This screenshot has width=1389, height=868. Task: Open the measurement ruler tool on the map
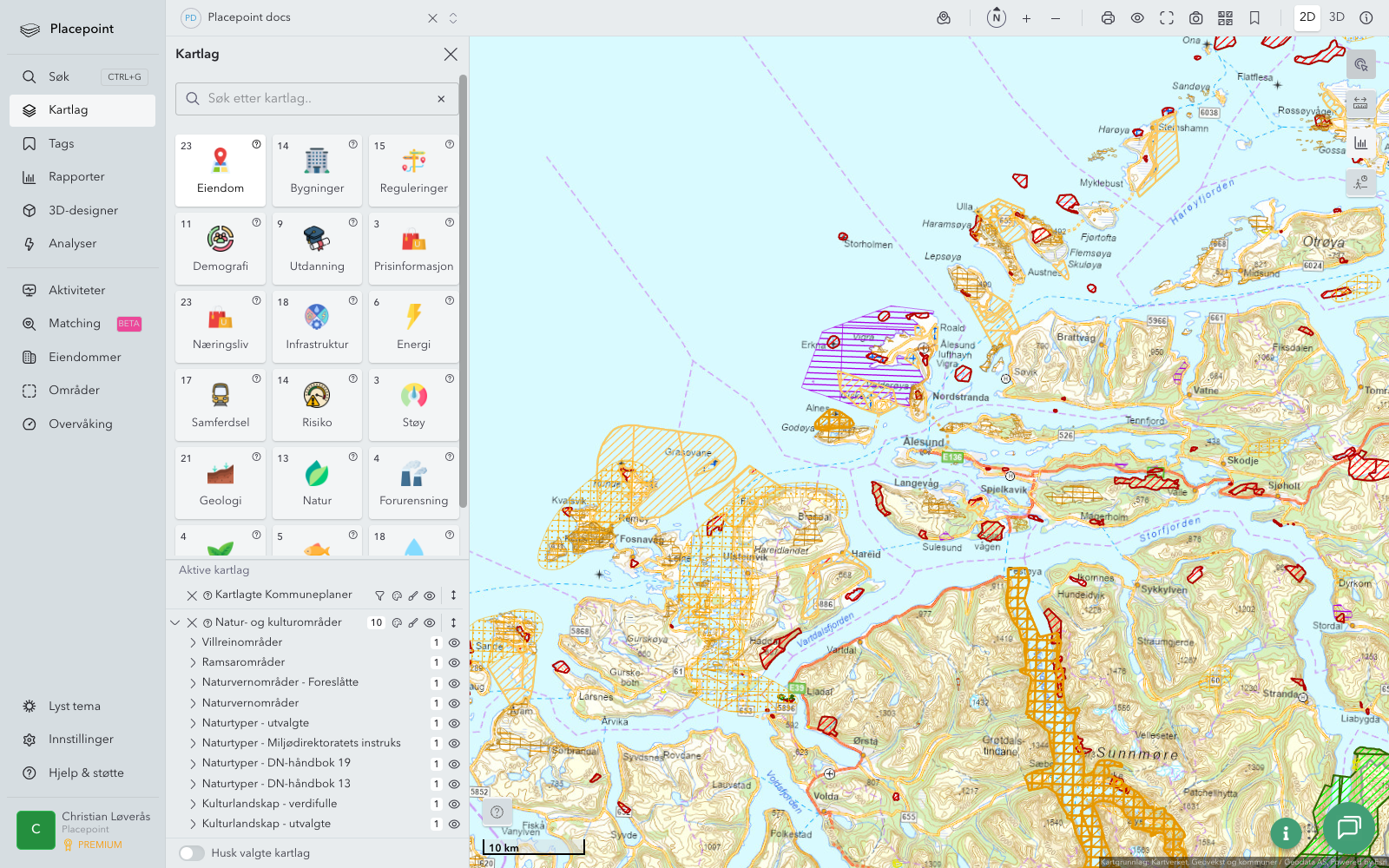[x=1361, y=102]
